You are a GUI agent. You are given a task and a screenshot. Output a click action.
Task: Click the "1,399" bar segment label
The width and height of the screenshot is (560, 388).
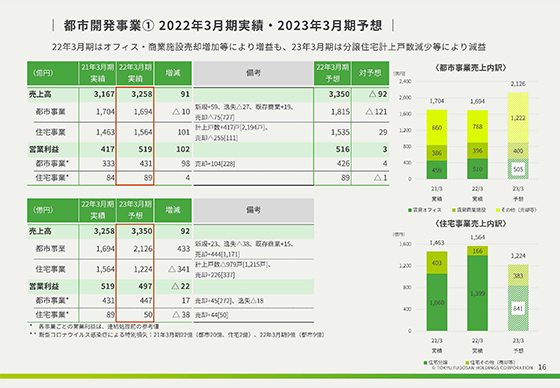click(478, 293)
